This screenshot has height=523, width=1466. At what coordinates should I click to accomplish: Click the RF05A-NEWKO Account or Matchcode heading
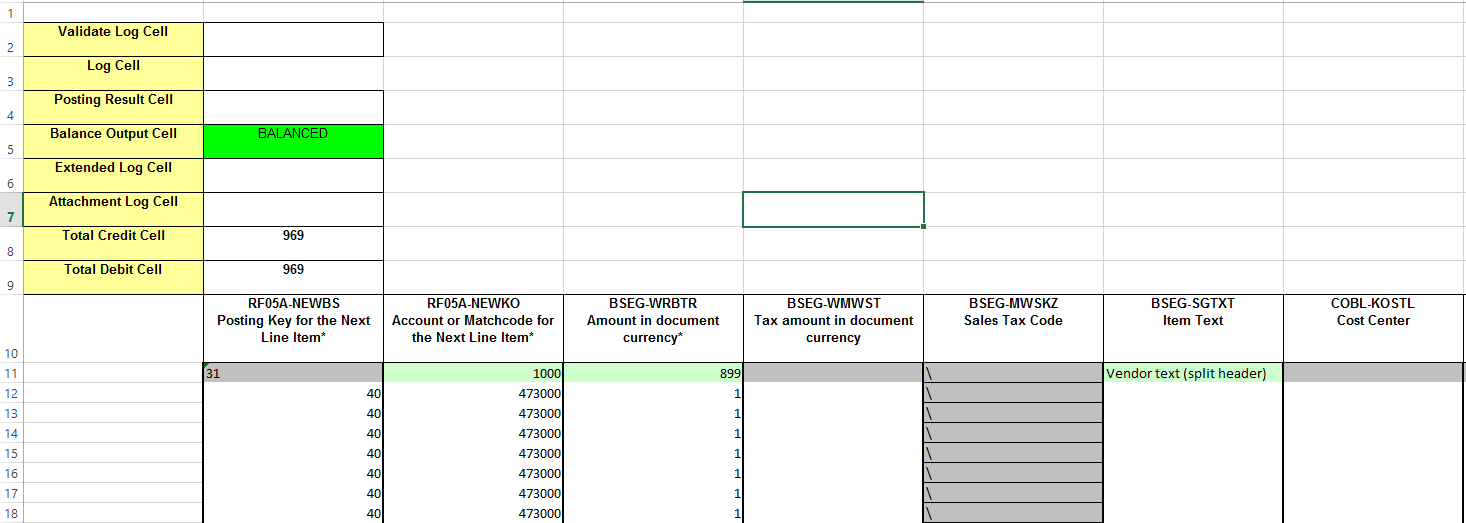[x=473, y=328]
